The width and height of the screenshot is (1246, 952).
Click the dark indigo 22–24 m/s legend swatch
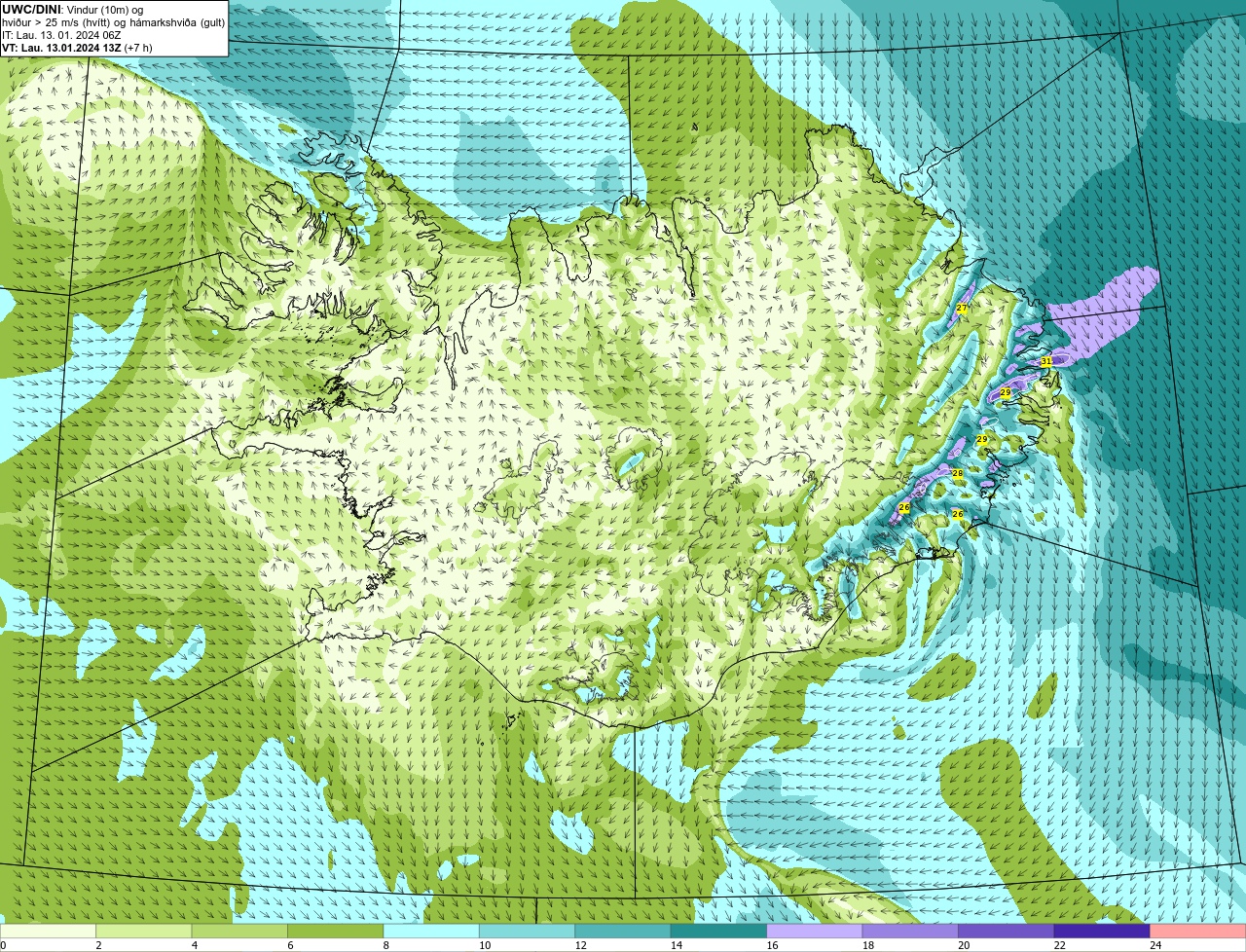[1101, 931]
